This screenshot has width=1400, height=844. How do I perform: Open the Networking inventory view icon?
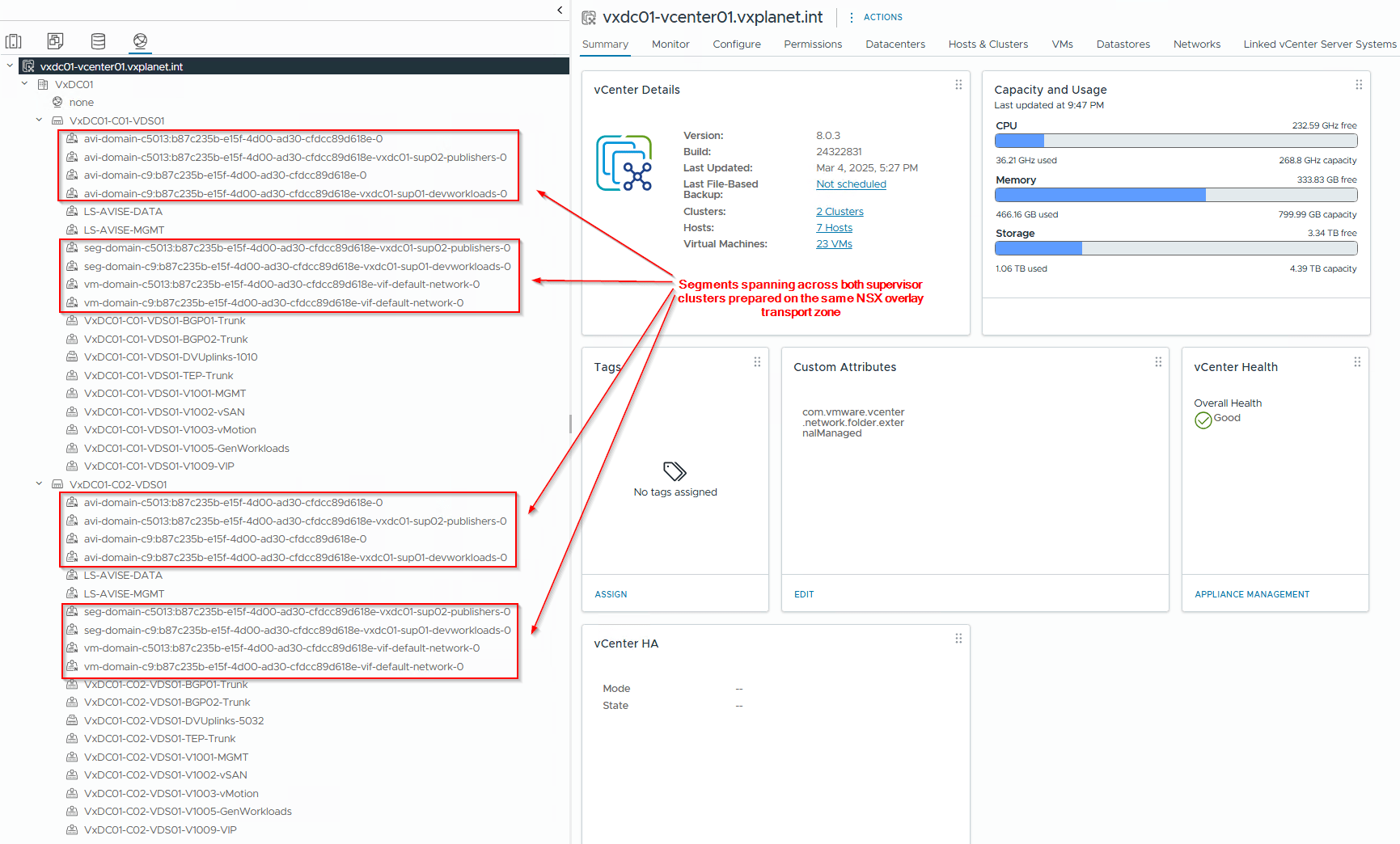pos(140,41)
